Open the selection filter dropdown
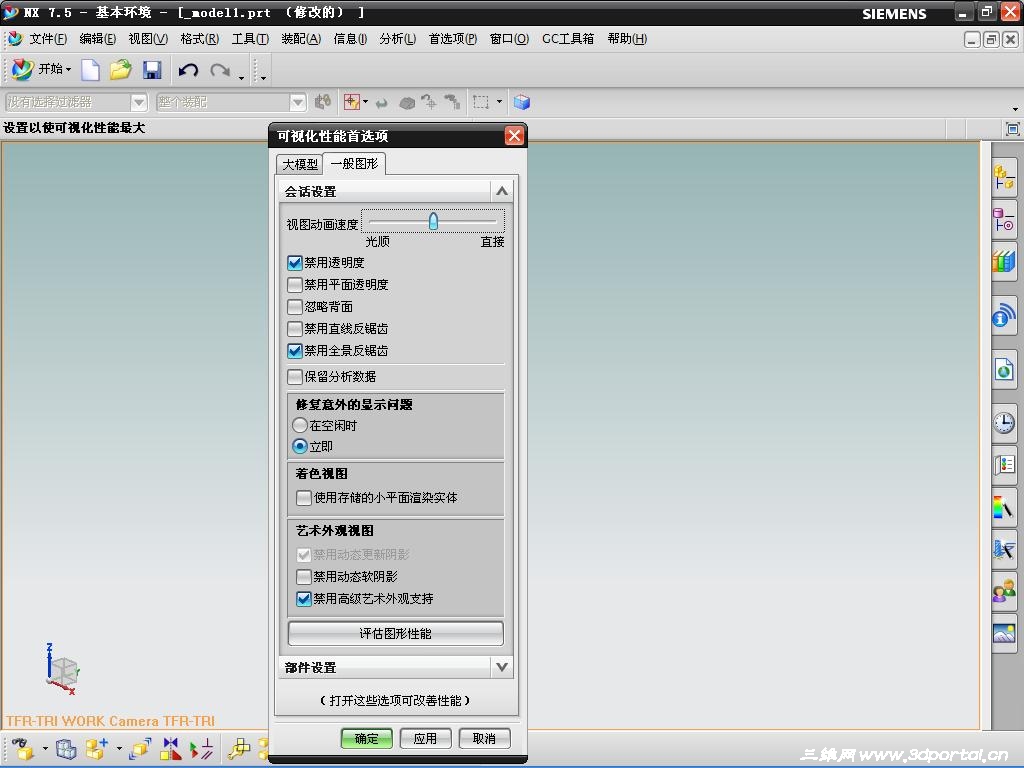This screenshot has width=1024, height=768. (x=138, y=103)
